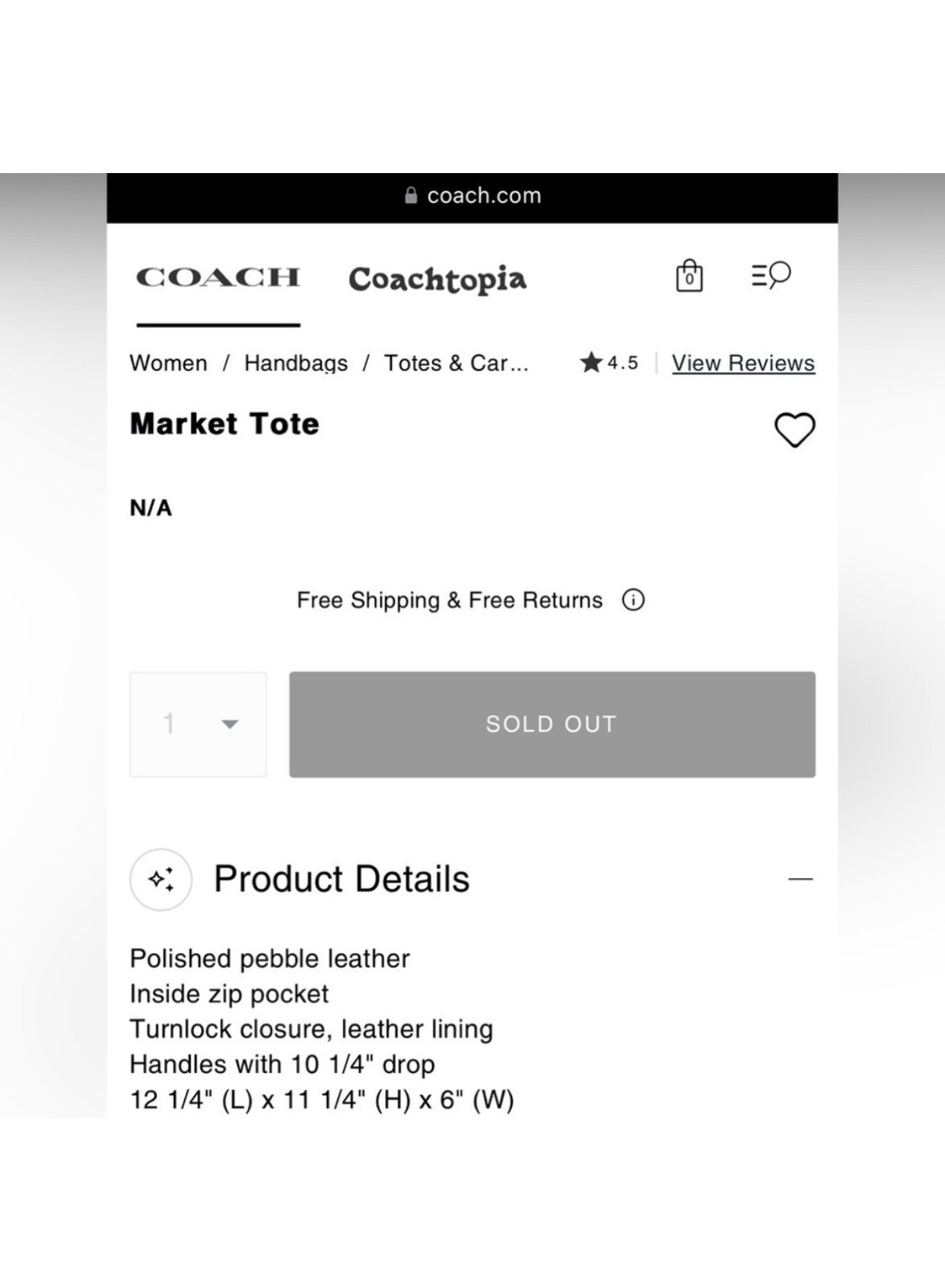Open the View Reviews link

point(743,363)
